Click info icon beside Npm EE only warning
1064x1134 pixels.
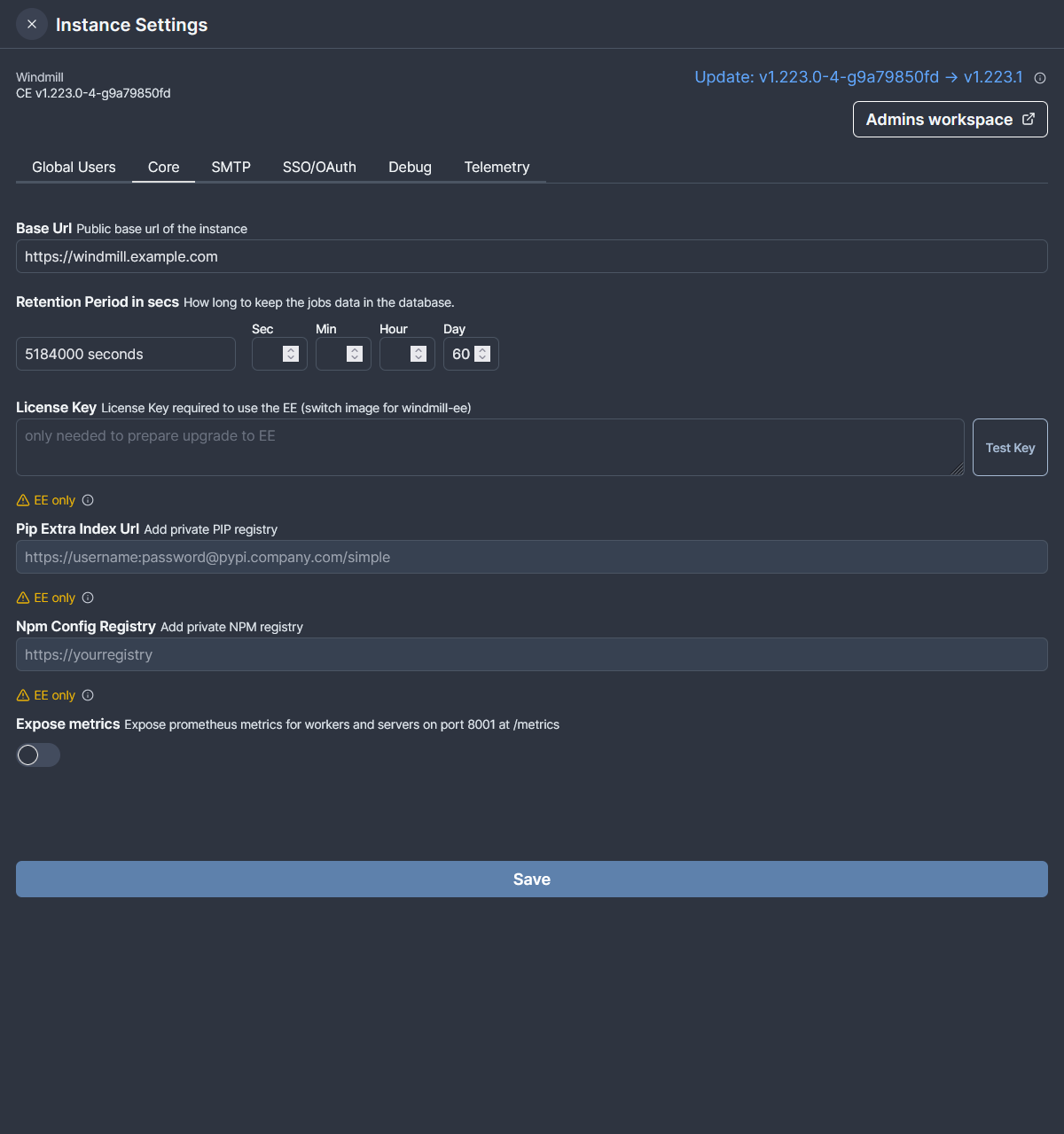tap(88, 598)
